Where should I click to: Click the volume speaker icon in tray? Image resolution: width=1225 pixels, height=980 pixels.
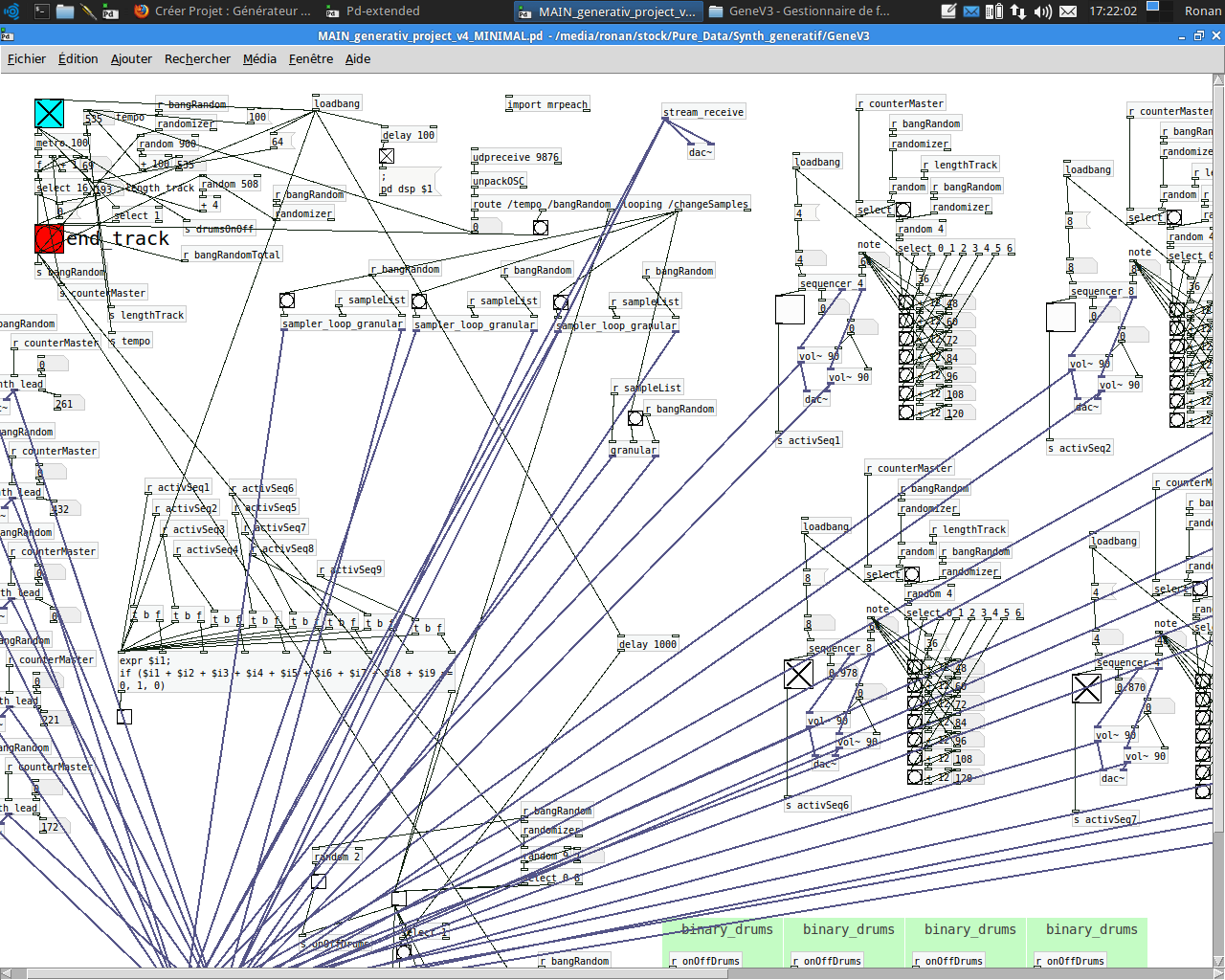[x=1042, y=11]
